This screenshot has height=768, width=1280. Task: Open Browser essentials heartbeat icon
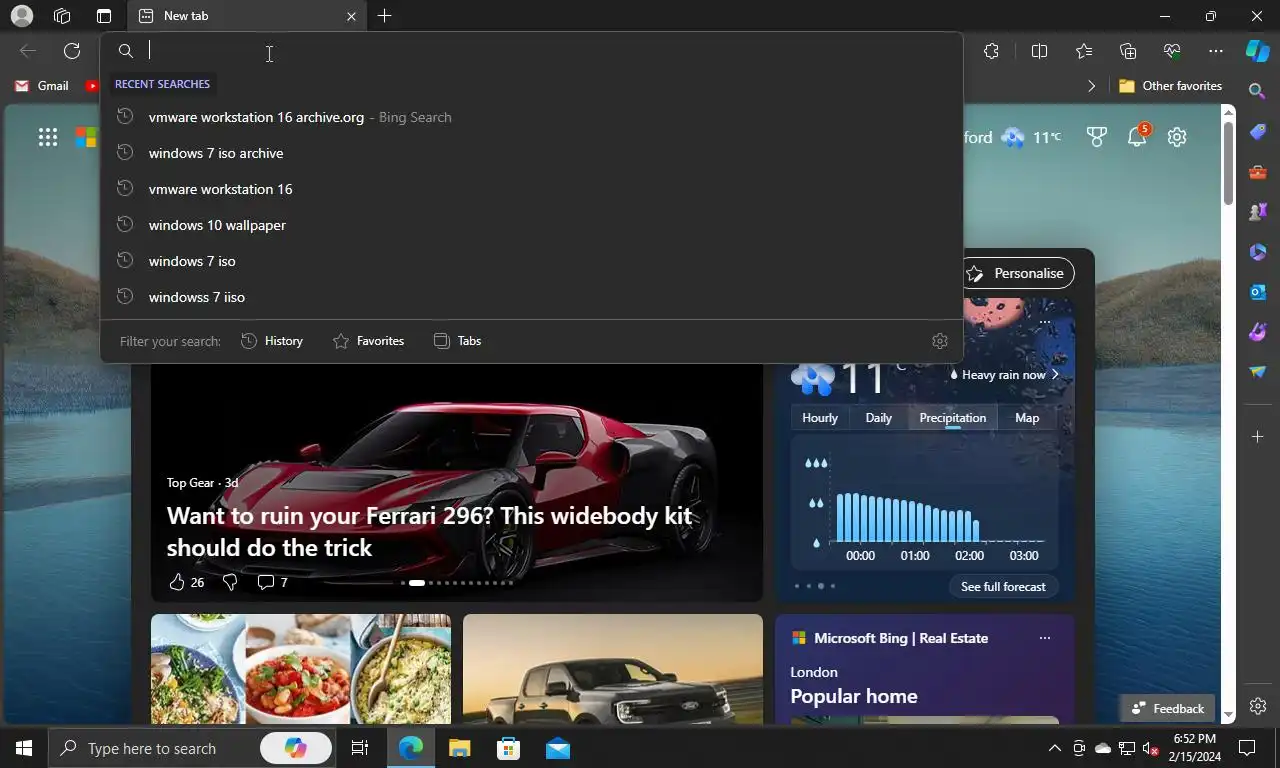[1172, 51]
